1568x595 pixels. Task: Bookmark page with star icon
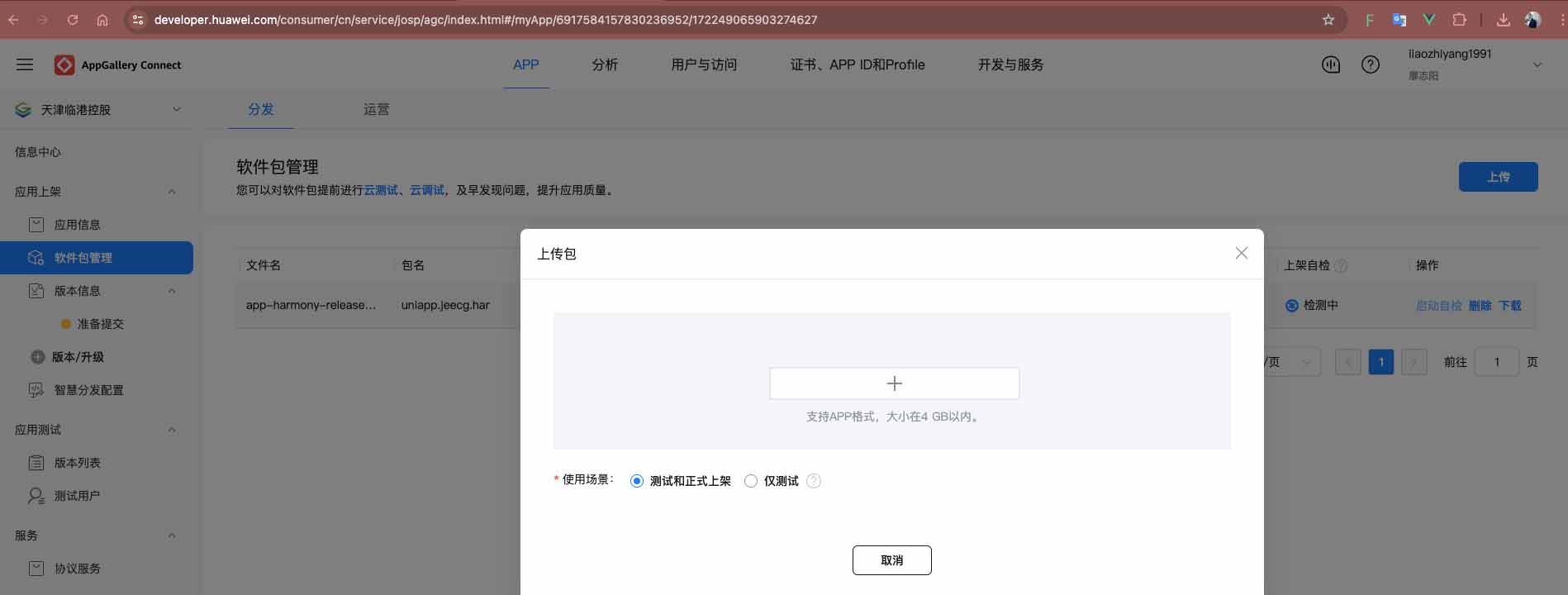point(1328,20)
